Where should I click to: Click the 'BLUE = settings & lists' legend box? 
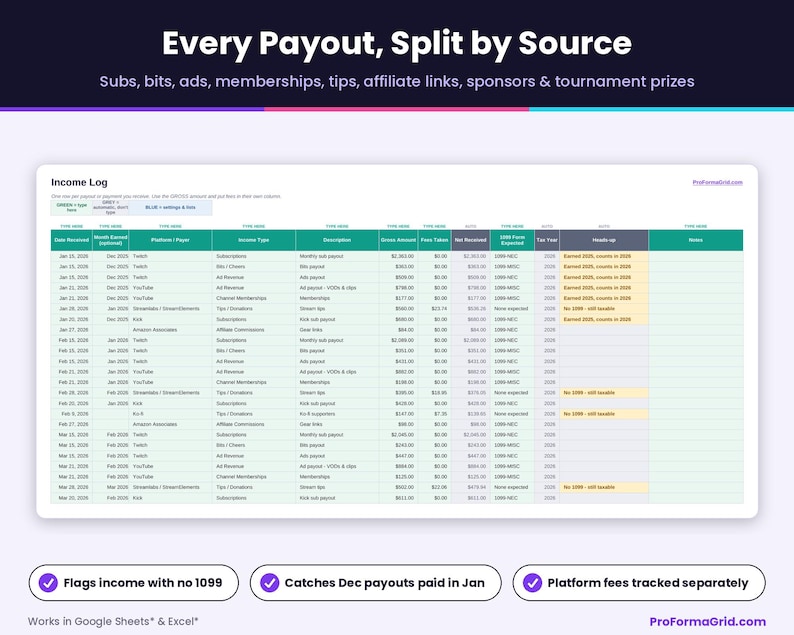pos(170,208)
